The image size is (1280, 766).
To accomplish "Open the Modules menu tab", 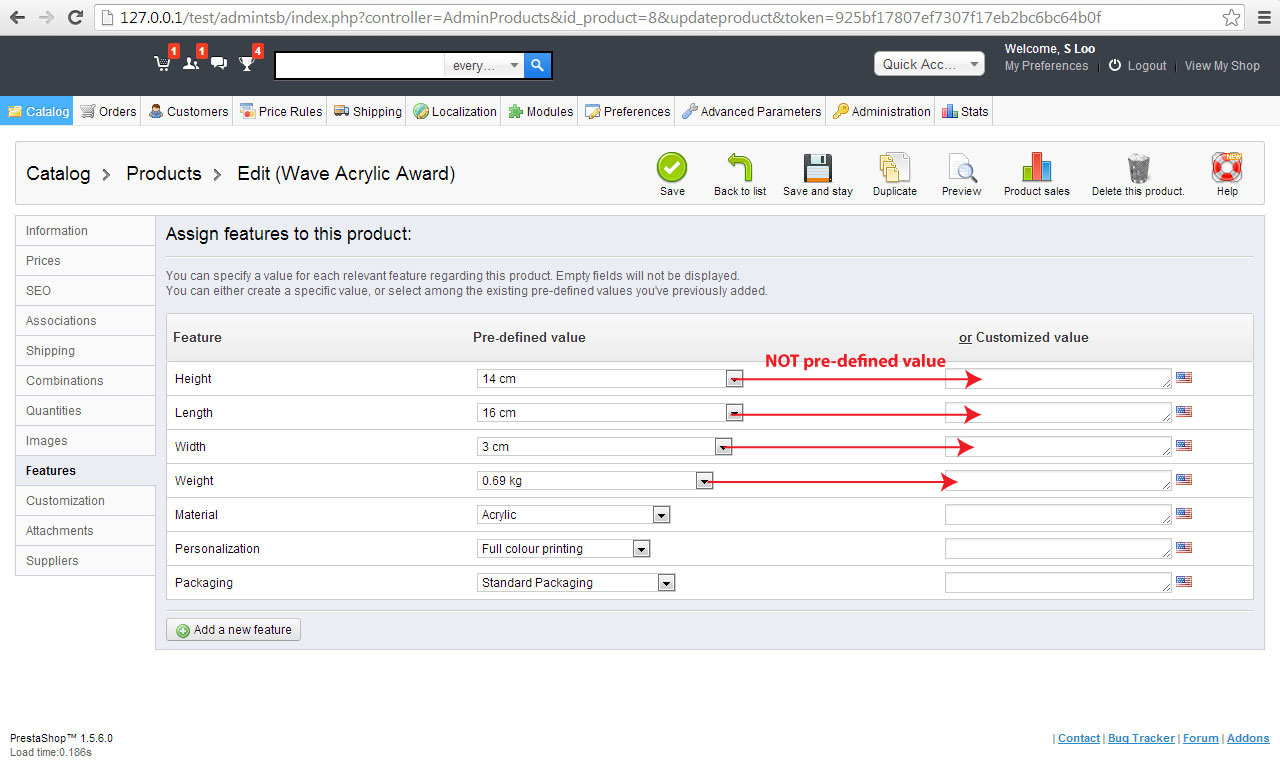I will click(540, 111).
